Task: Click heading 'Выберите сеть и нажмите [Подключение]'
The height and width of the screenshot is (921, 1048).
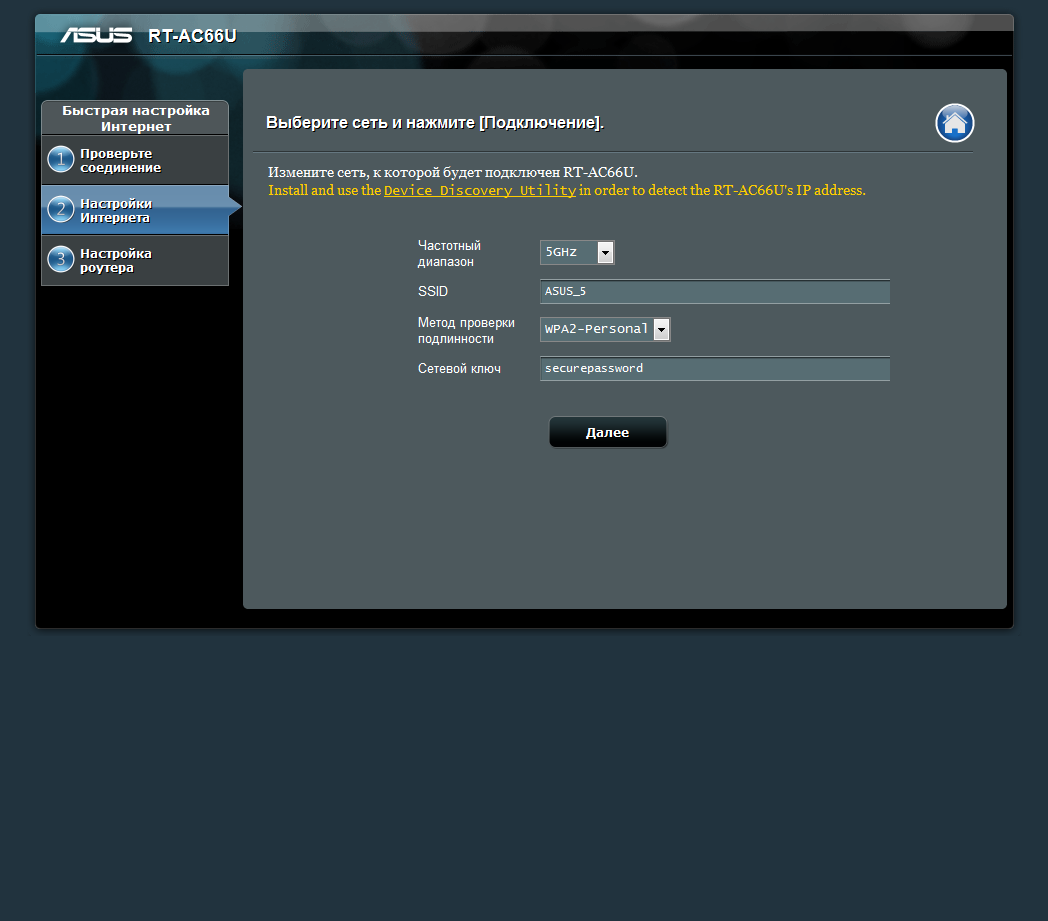Action: [x=434, y=123]
